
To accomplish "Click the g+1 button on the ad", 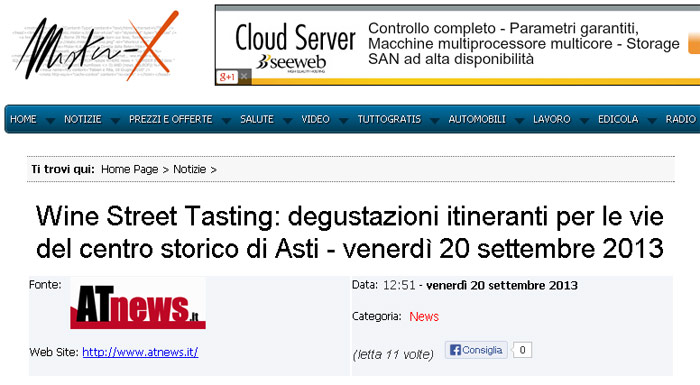I will (x=227, y=77).
